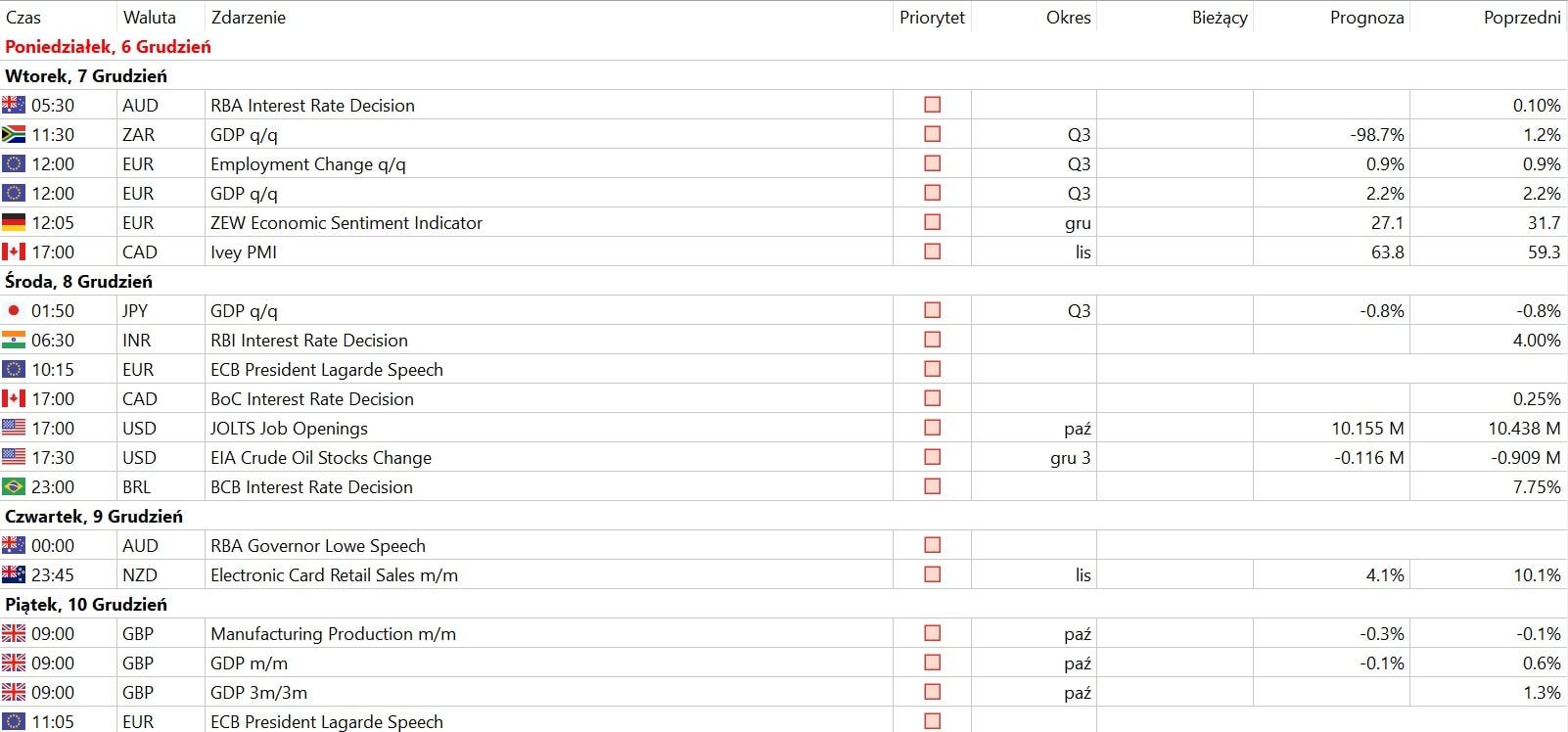Click the Canadian flag on the Ivey PMI row

point(14,252)
